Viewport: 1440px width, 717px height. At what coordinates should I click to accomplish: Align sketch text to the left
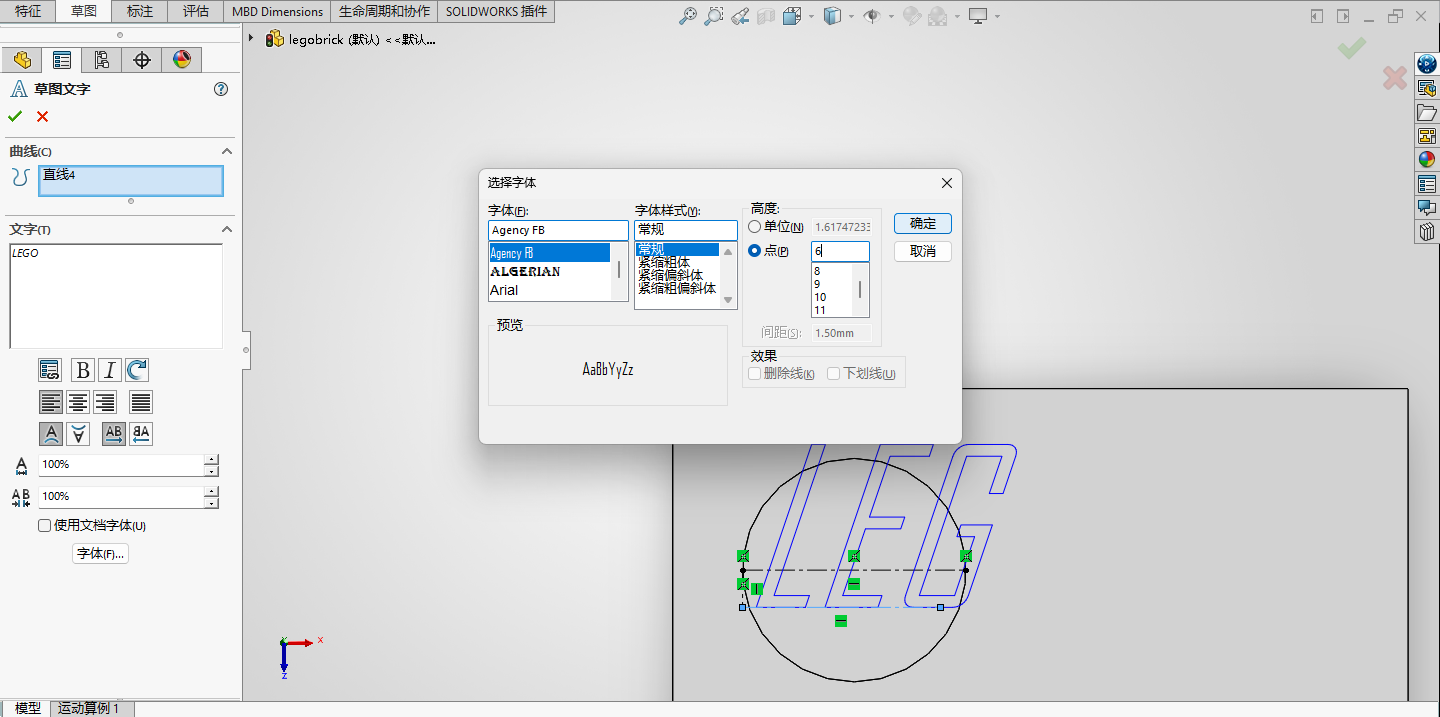pyautogui.click(x=50, y=402)
